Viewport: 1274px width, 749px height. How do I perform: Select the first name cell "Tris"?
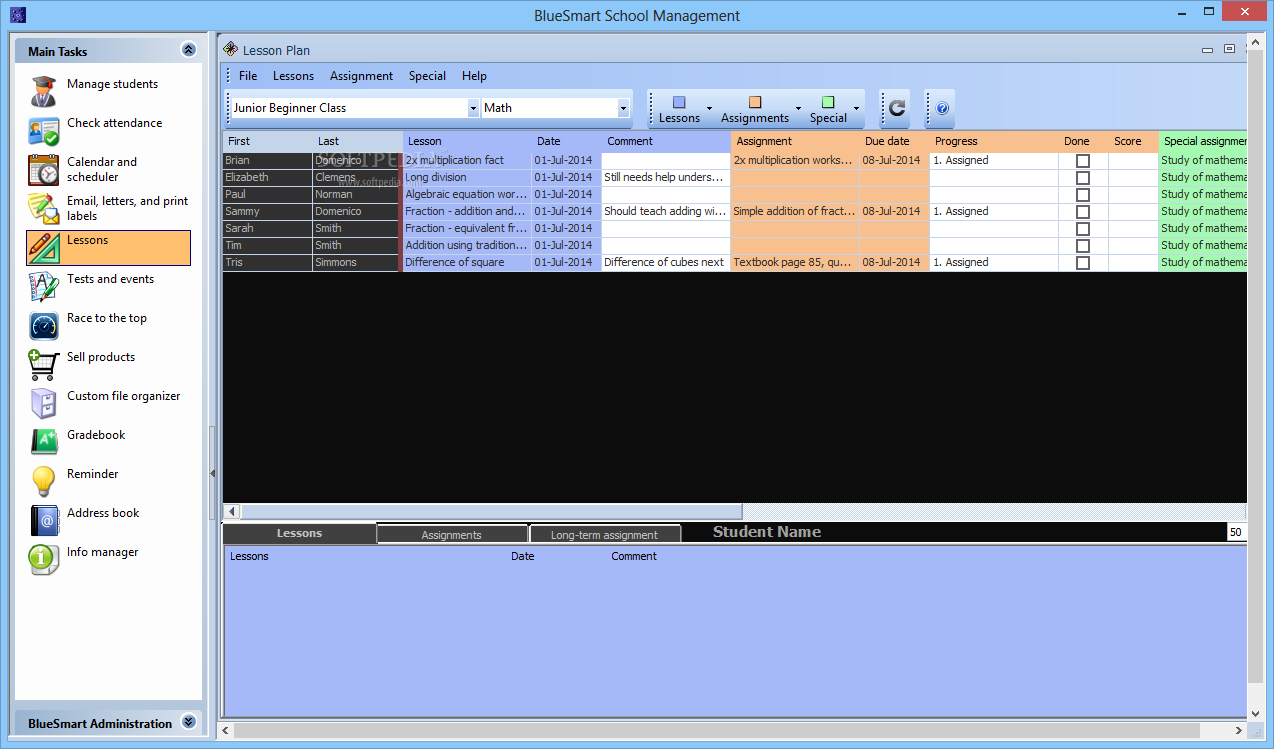click(x=267, y=263)
